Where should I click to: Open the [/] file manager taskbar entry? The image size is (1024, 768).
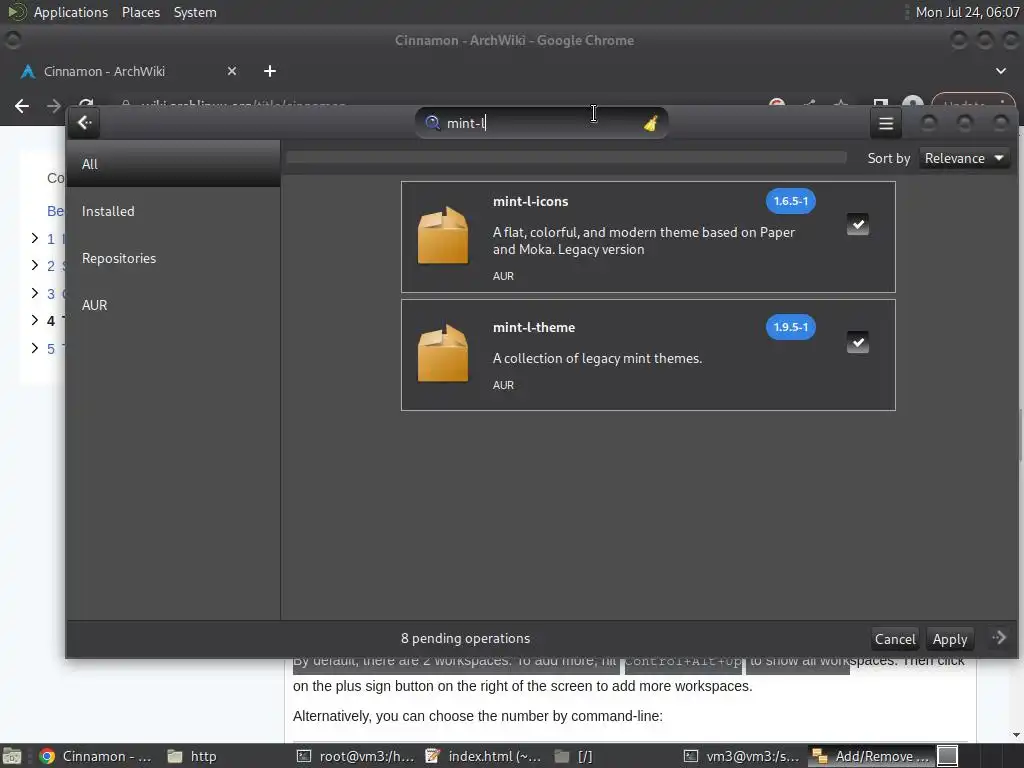tap(575, 756)
